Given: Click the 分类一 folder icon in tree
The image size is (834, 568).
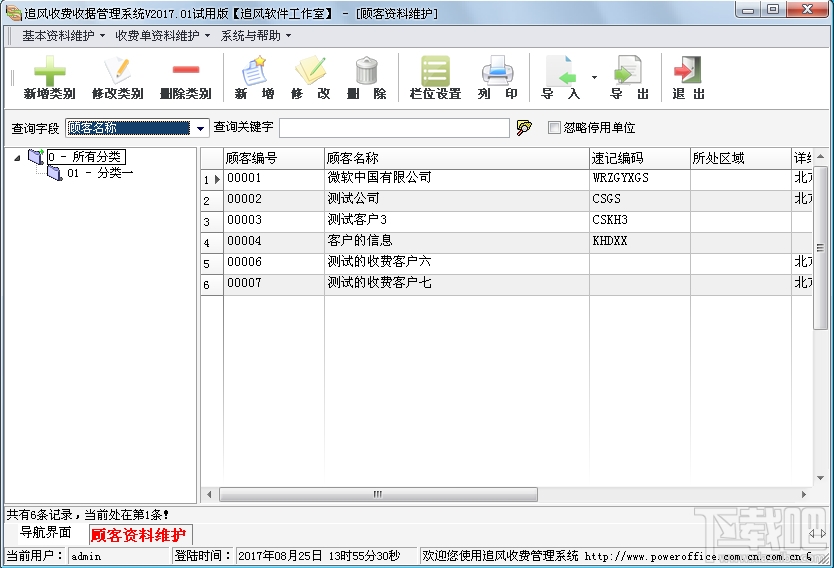Looking at the screenshot, I should click(55, 173).
